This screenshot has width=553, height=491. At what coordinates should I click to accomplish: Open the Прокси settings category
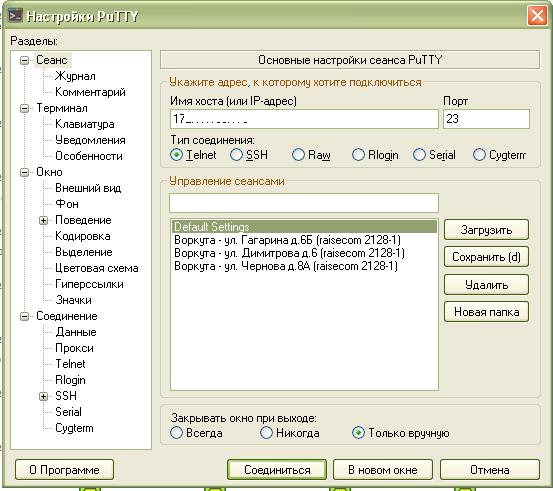tap(74, 348)
